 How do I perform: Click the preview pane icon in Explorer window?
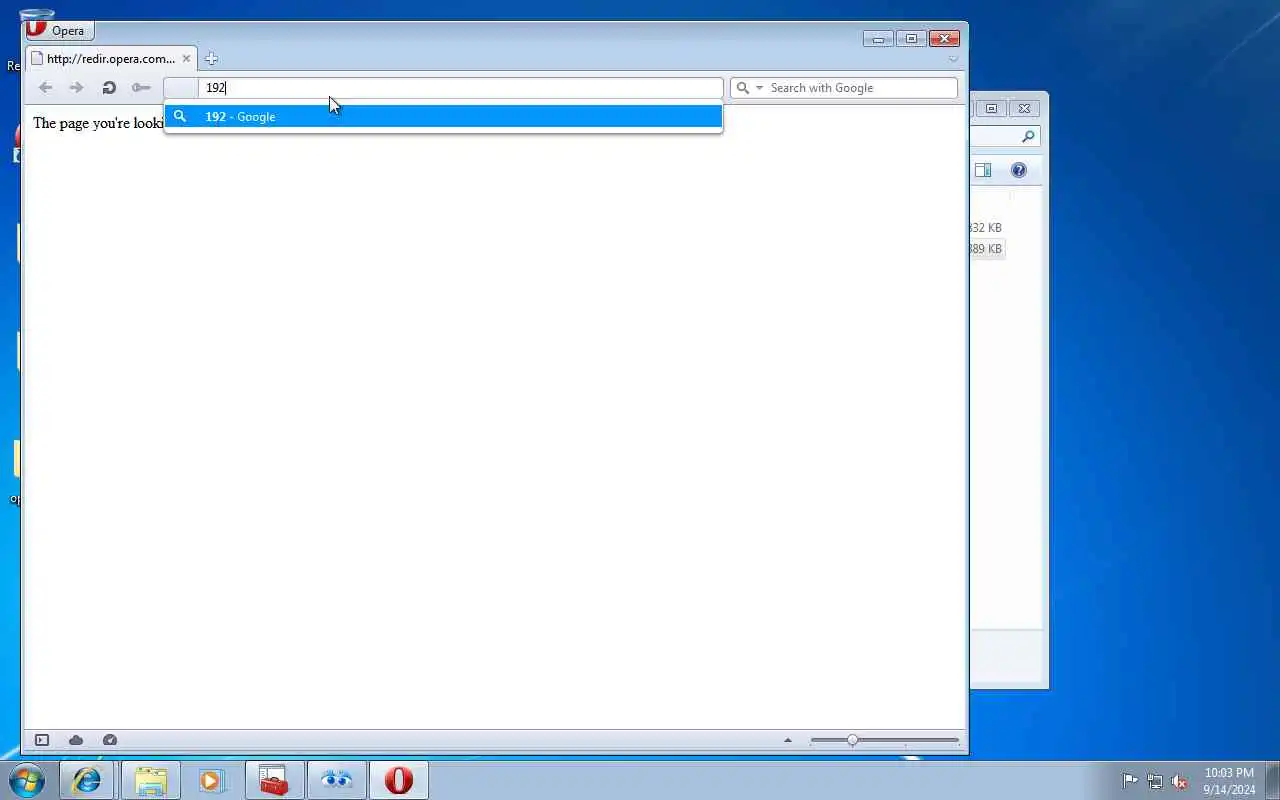983,170
